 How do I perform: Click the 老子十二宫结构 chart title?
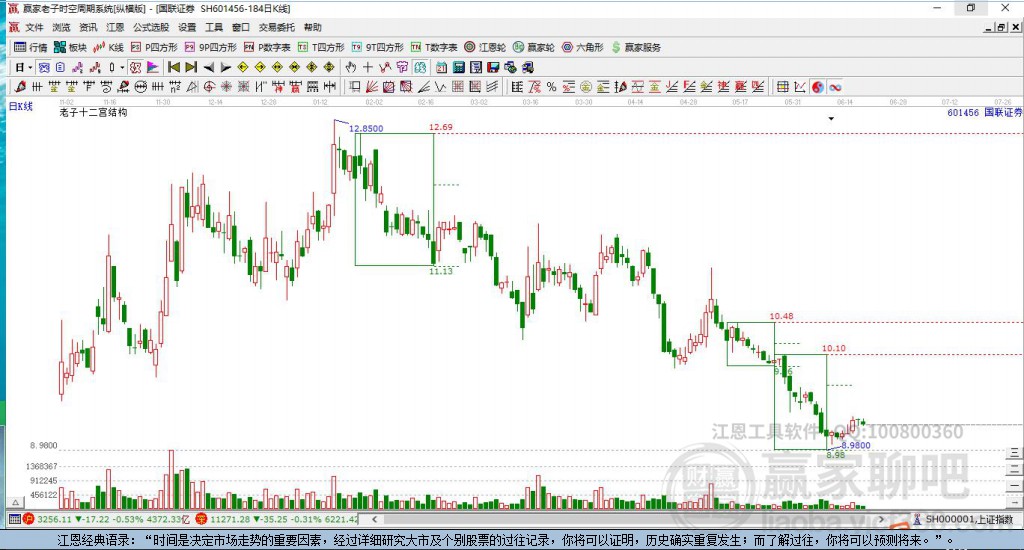(x=93, y=112)
